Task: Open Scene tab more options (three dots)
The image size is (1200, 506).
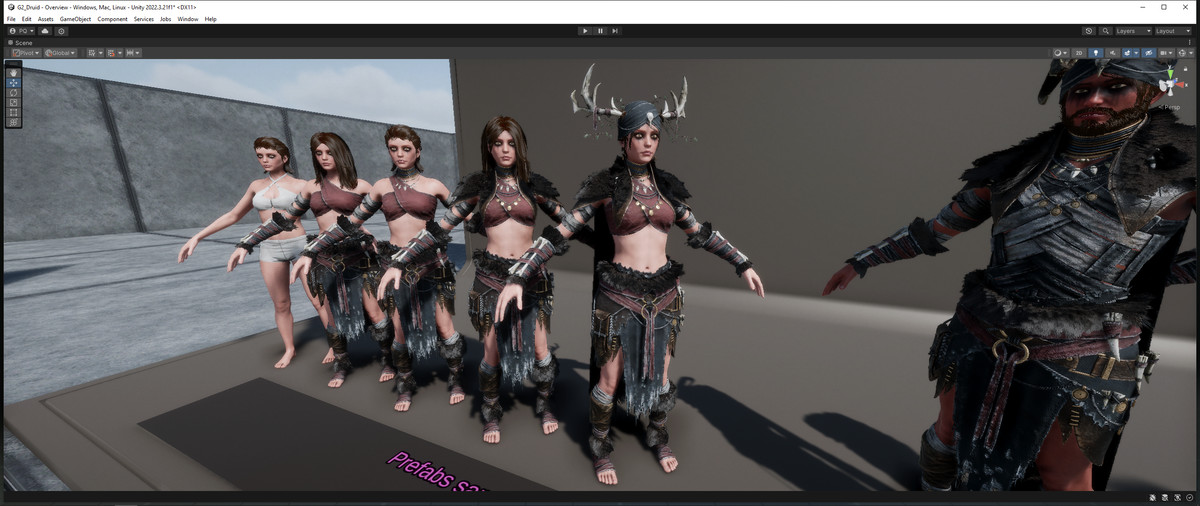Action: point(1190,43)
